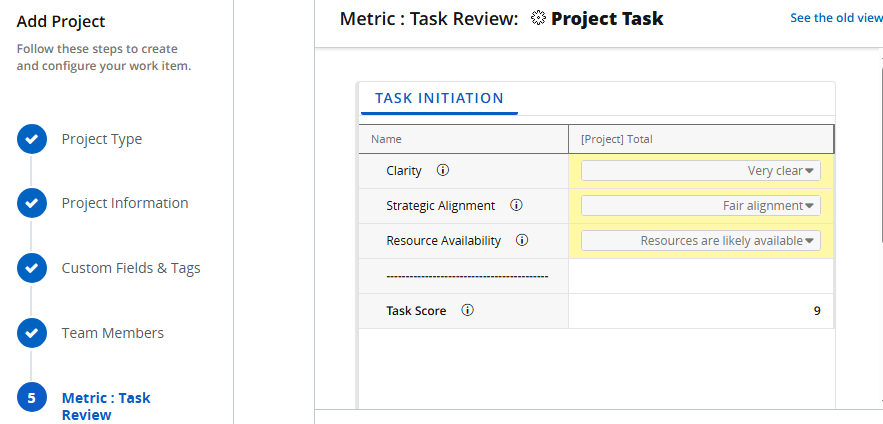
Task: Click the step 5 number circle
Action: click(32, 398)
